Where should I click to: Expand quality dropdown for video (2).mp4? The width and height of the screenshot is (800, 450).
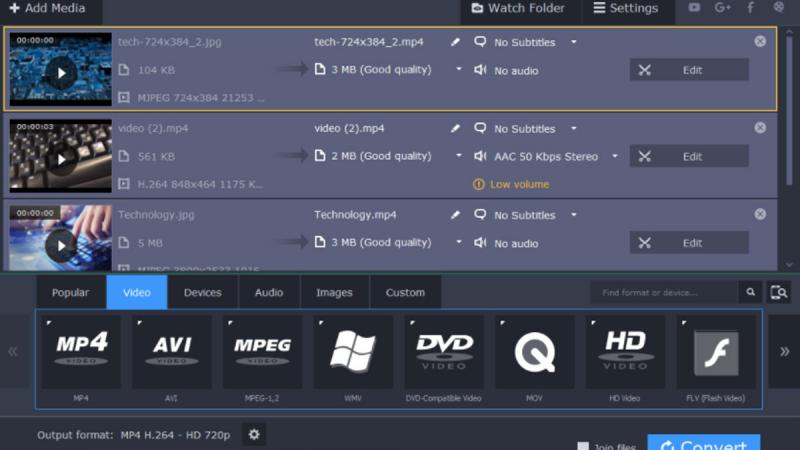pos(459,156)
